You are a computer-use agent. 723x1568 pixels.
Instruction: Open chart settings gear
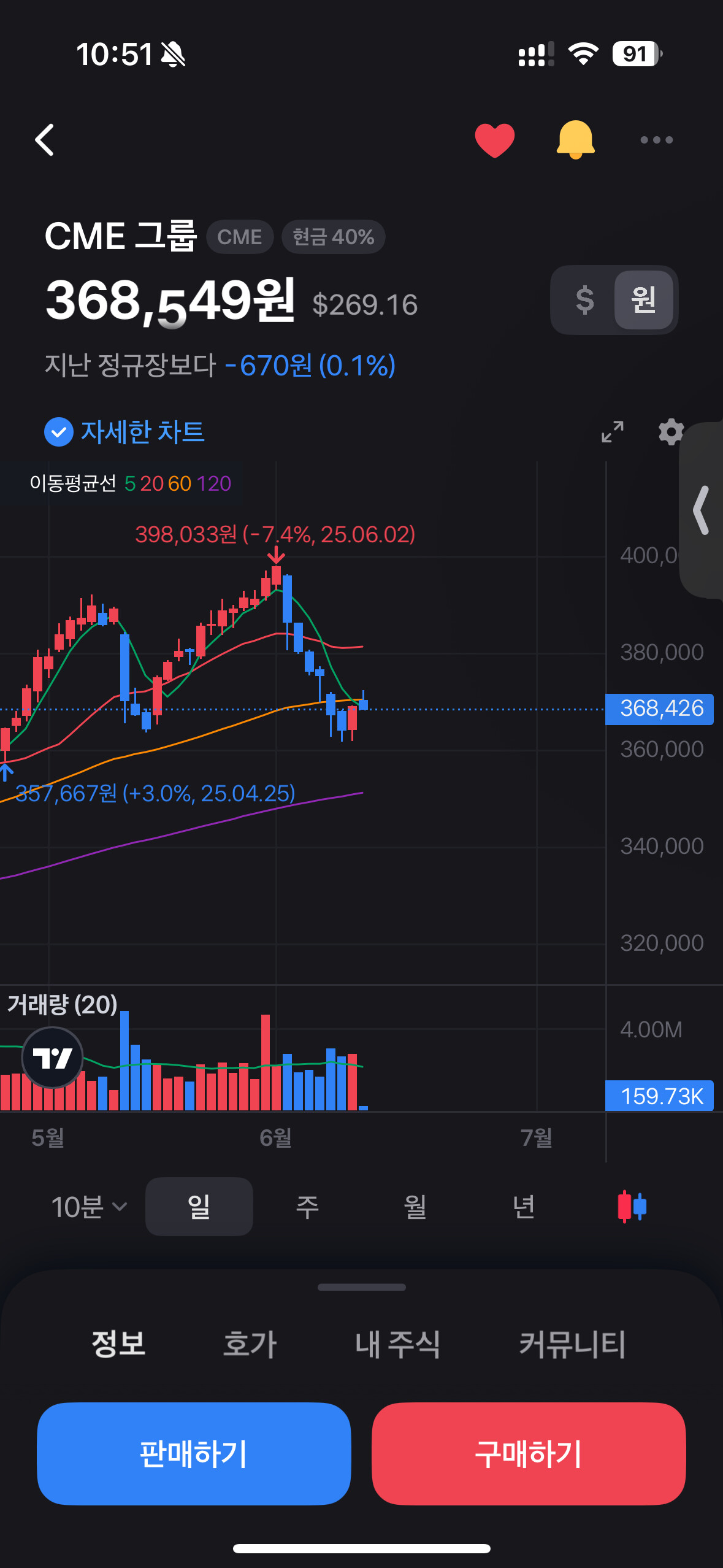[671, 432]
